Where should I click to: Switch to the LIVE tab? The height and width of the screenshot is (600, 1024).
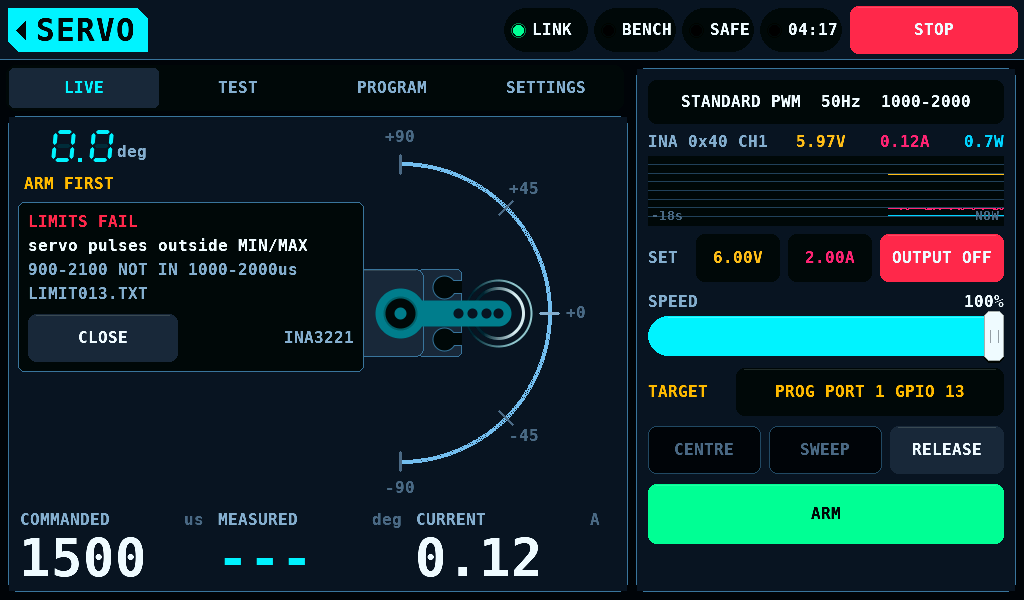(84, 87)
